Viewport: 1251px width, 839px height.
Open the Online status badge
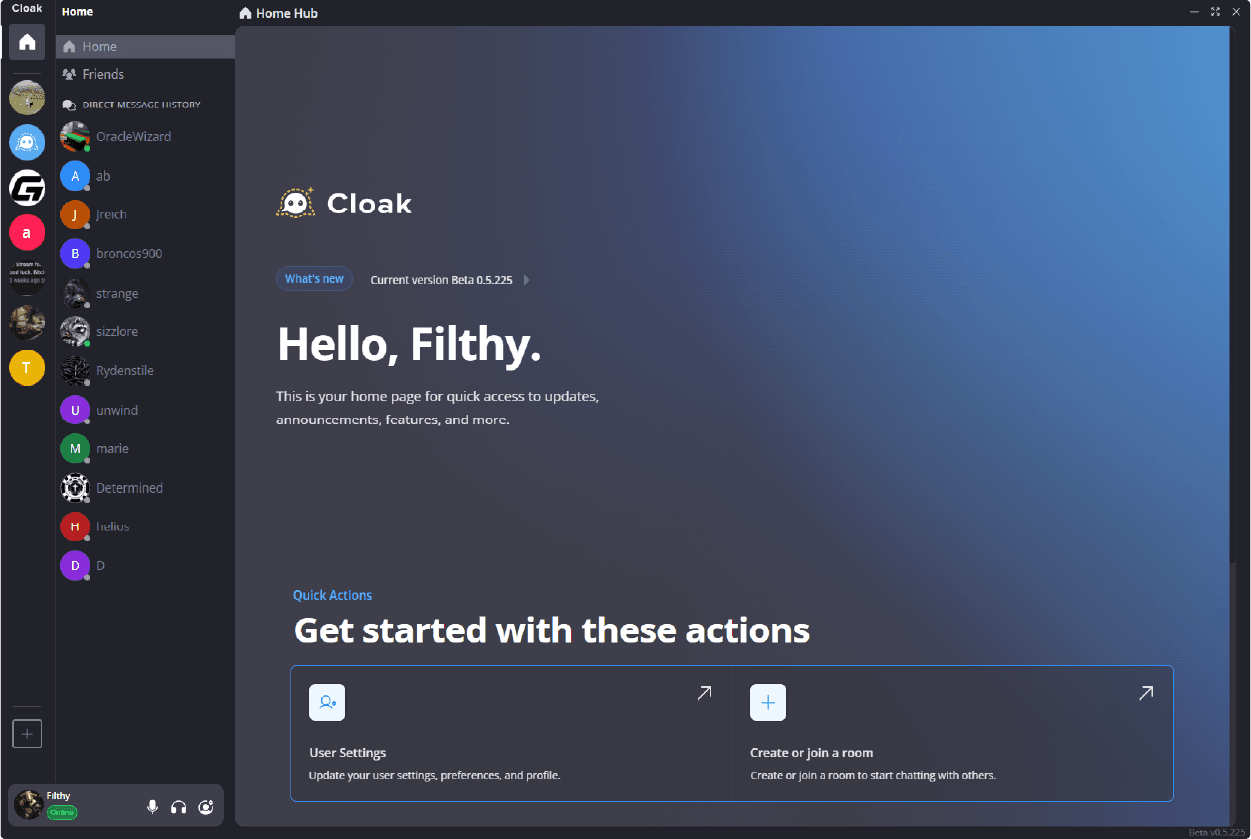point(62,812)
